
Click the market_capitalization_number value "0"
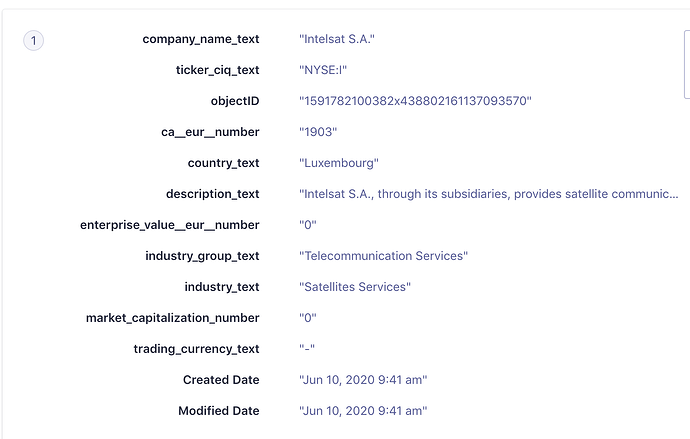pyautogui.click(x=308, y=318)
